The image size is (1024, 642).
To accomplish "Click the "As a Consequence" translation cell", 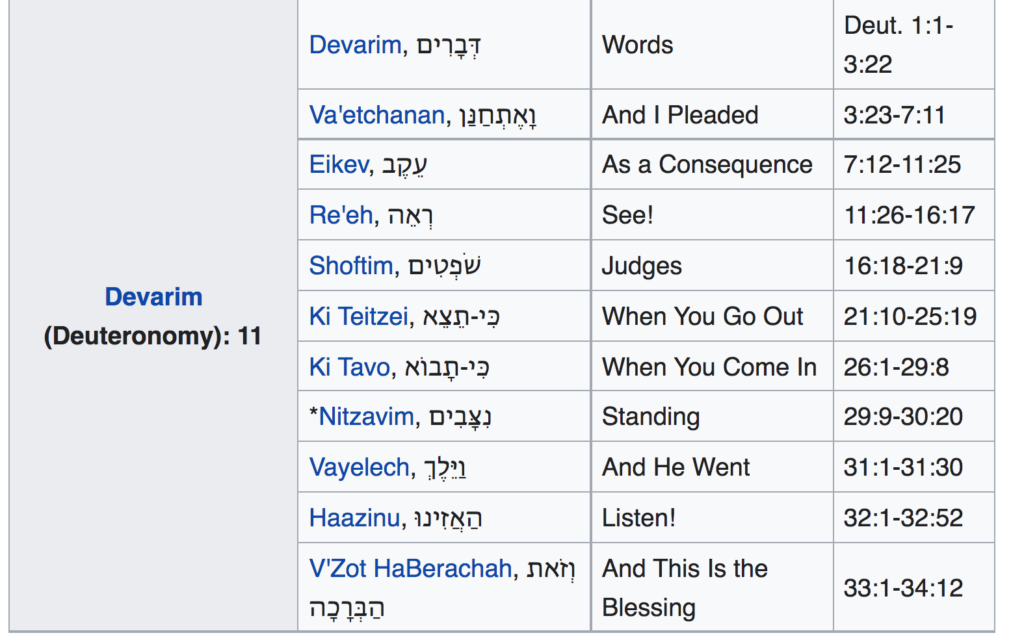I will pos(706,165).
